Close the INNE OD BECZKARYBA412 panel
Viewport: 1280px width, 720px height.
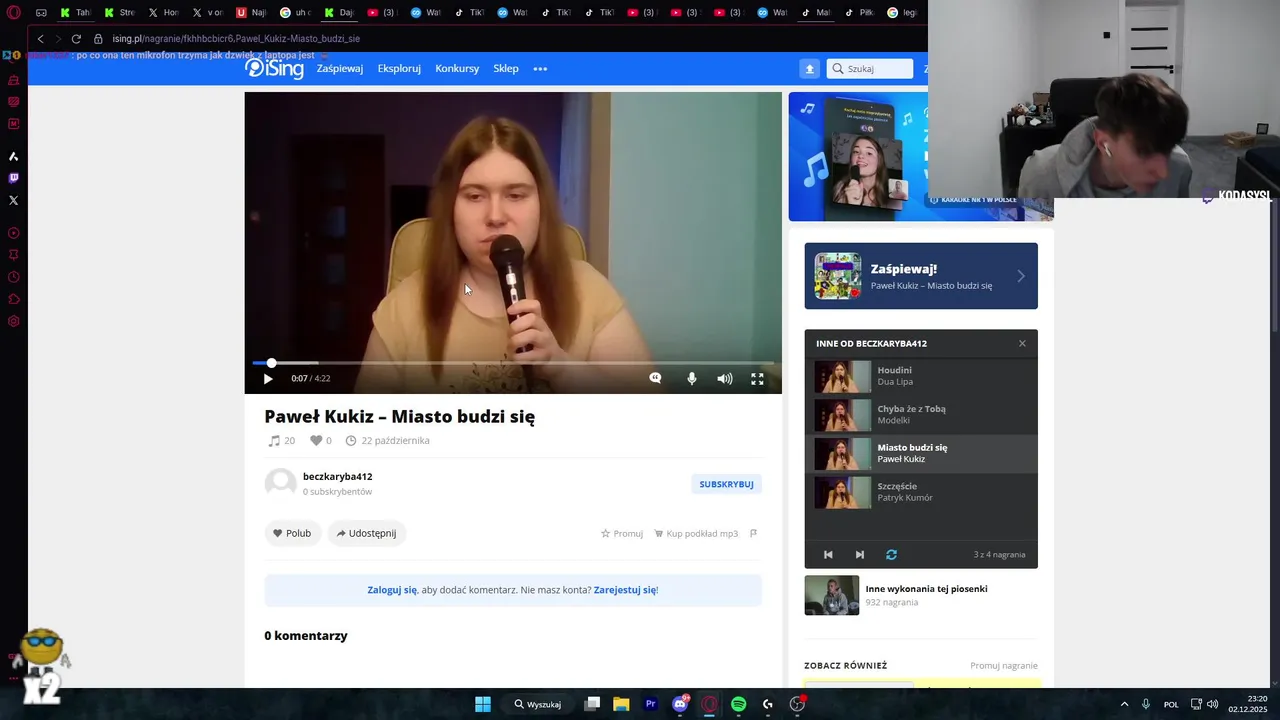coord(1022,343)
